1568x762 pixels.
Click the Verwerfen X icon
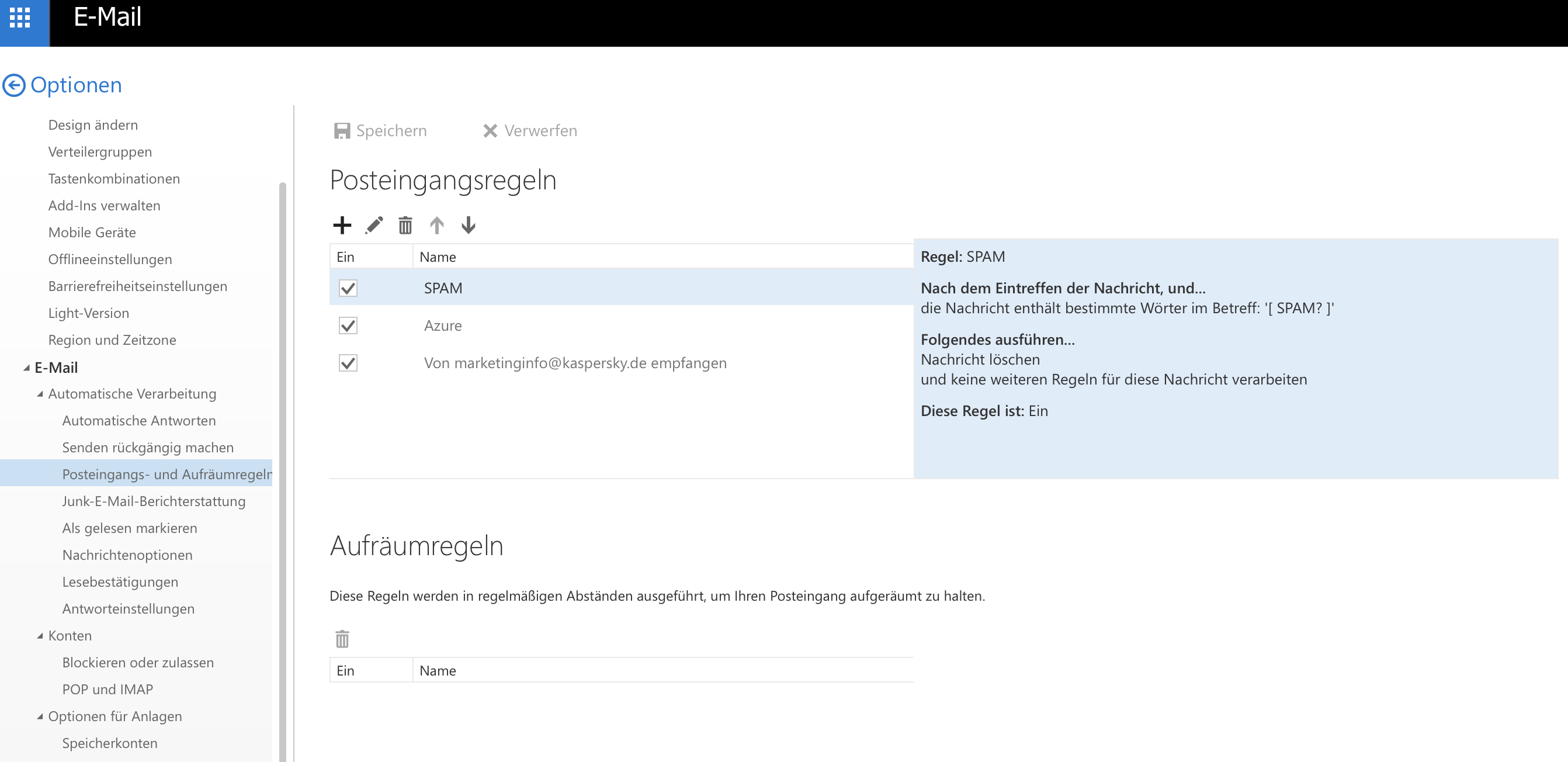coord(490,131)
